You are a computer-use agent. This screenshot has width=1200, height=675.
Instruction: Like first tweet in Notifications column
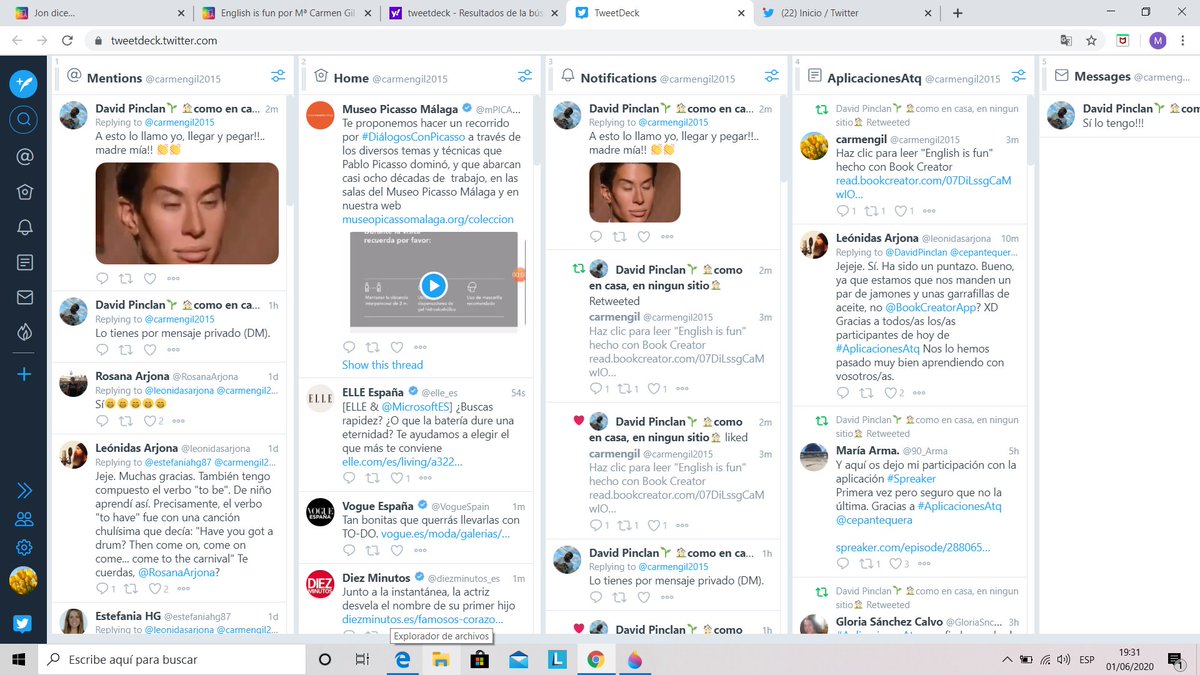644,236
